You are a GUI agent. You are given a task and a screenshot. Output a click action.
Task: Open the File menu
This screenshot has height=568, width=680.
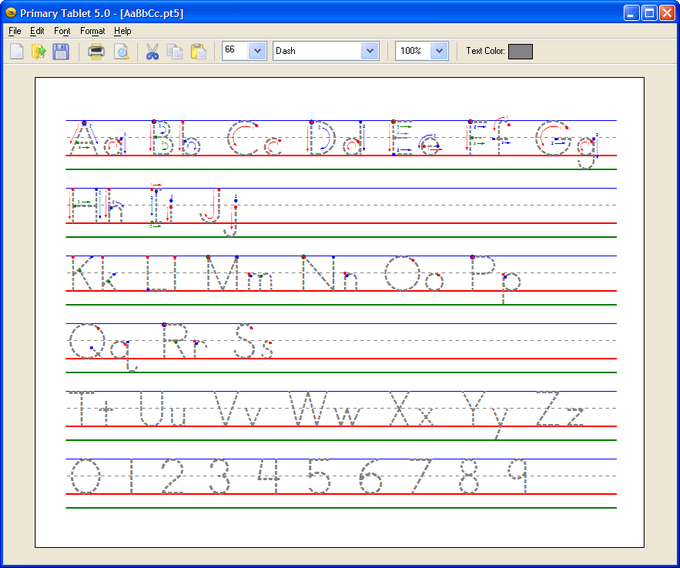tap(15, 31)
